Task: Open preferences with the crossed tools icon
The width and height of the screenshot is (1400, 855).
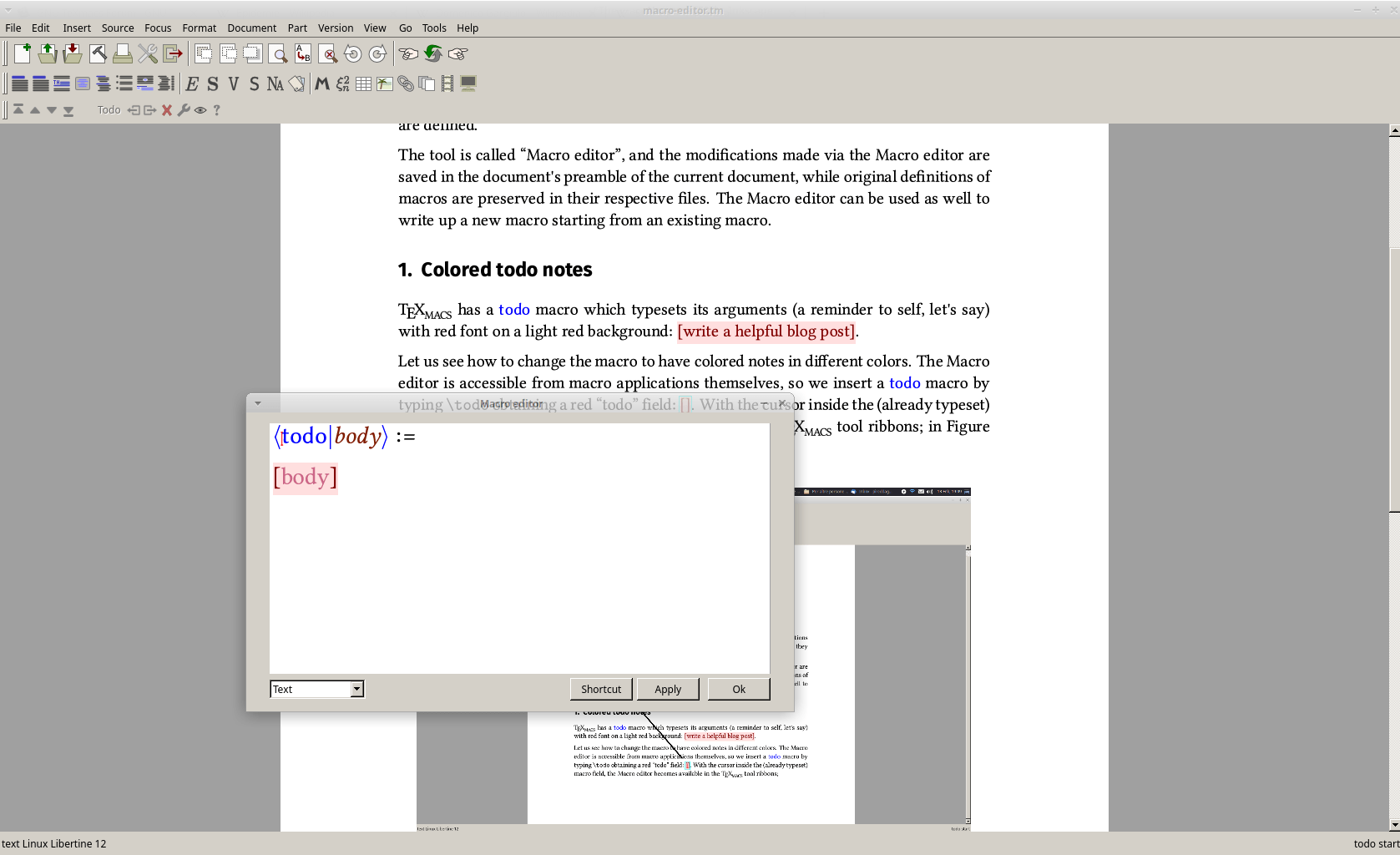Action: (x=148, y=53)
